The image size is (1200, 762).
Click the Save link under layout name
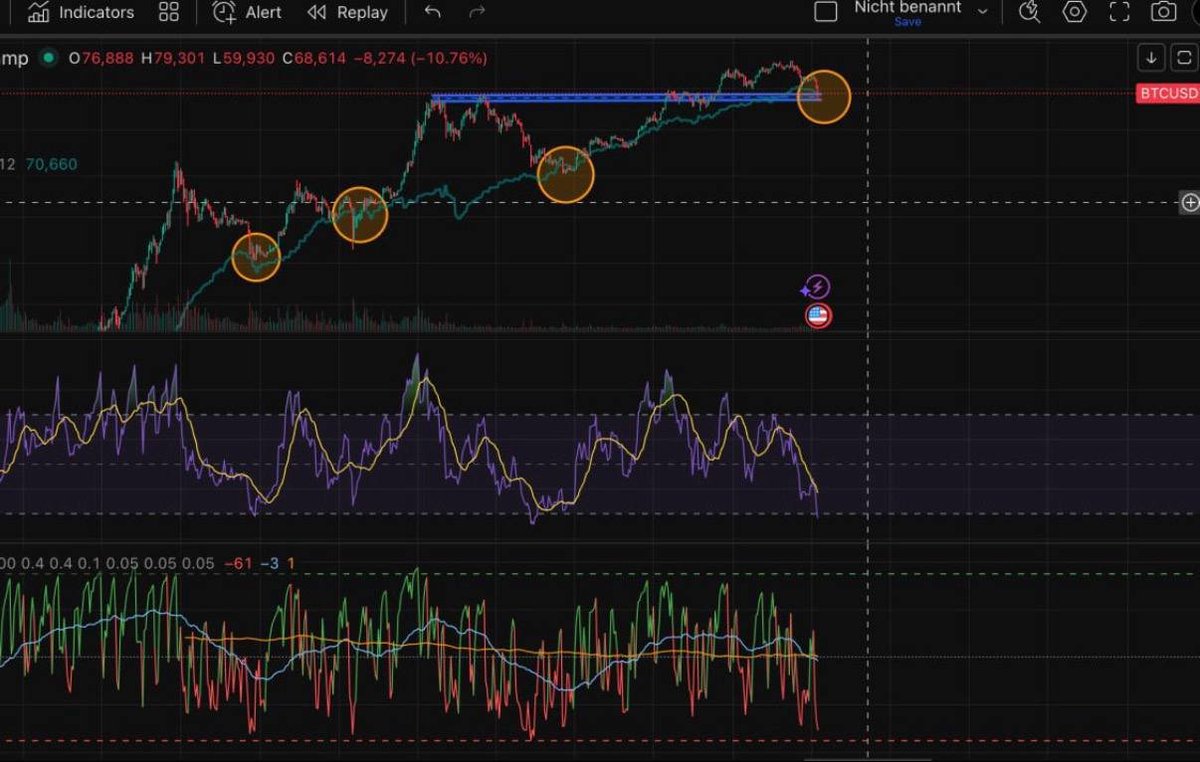907,22
